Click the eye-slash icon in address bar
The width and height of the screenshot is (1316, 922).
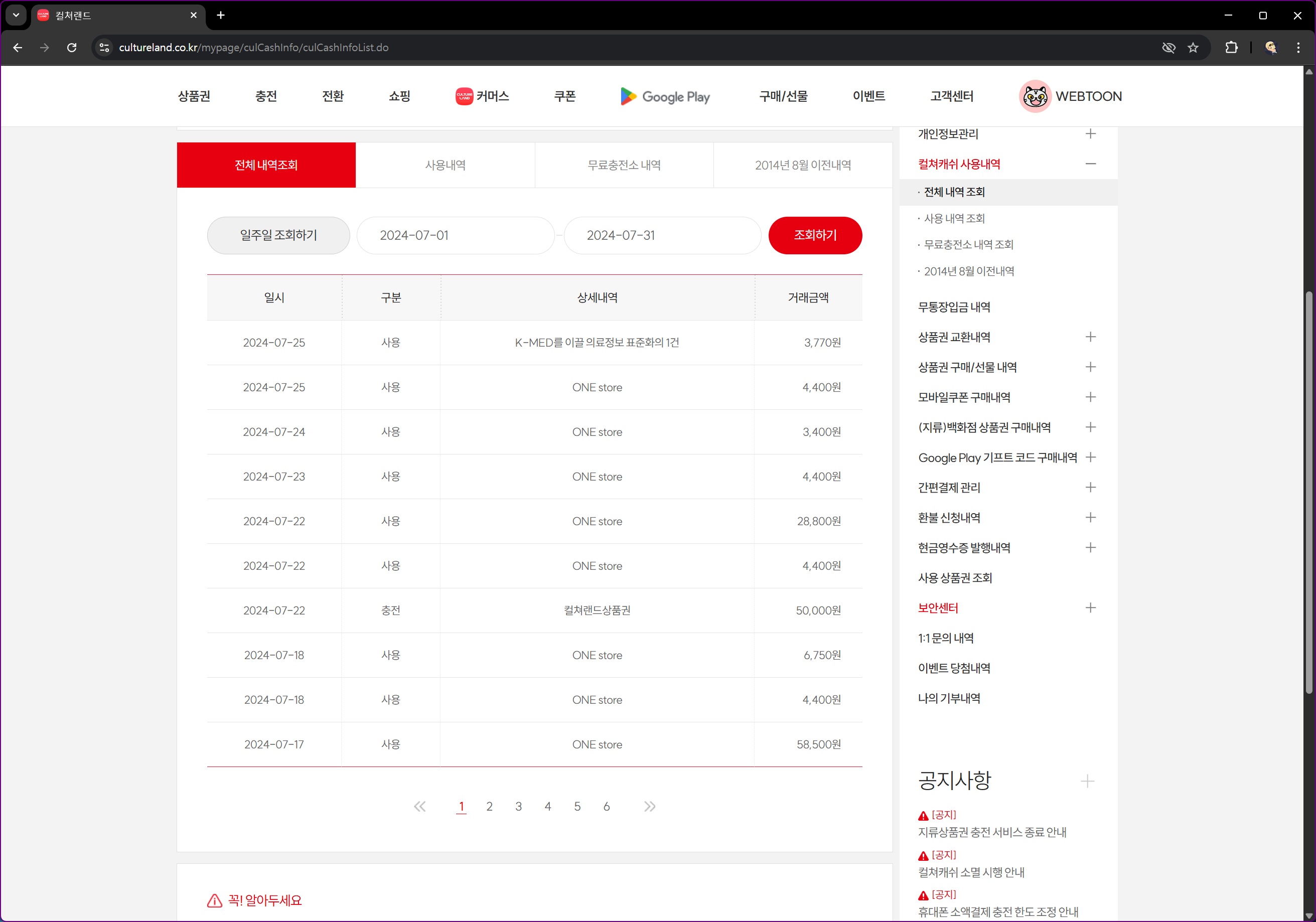point(1168,48)
